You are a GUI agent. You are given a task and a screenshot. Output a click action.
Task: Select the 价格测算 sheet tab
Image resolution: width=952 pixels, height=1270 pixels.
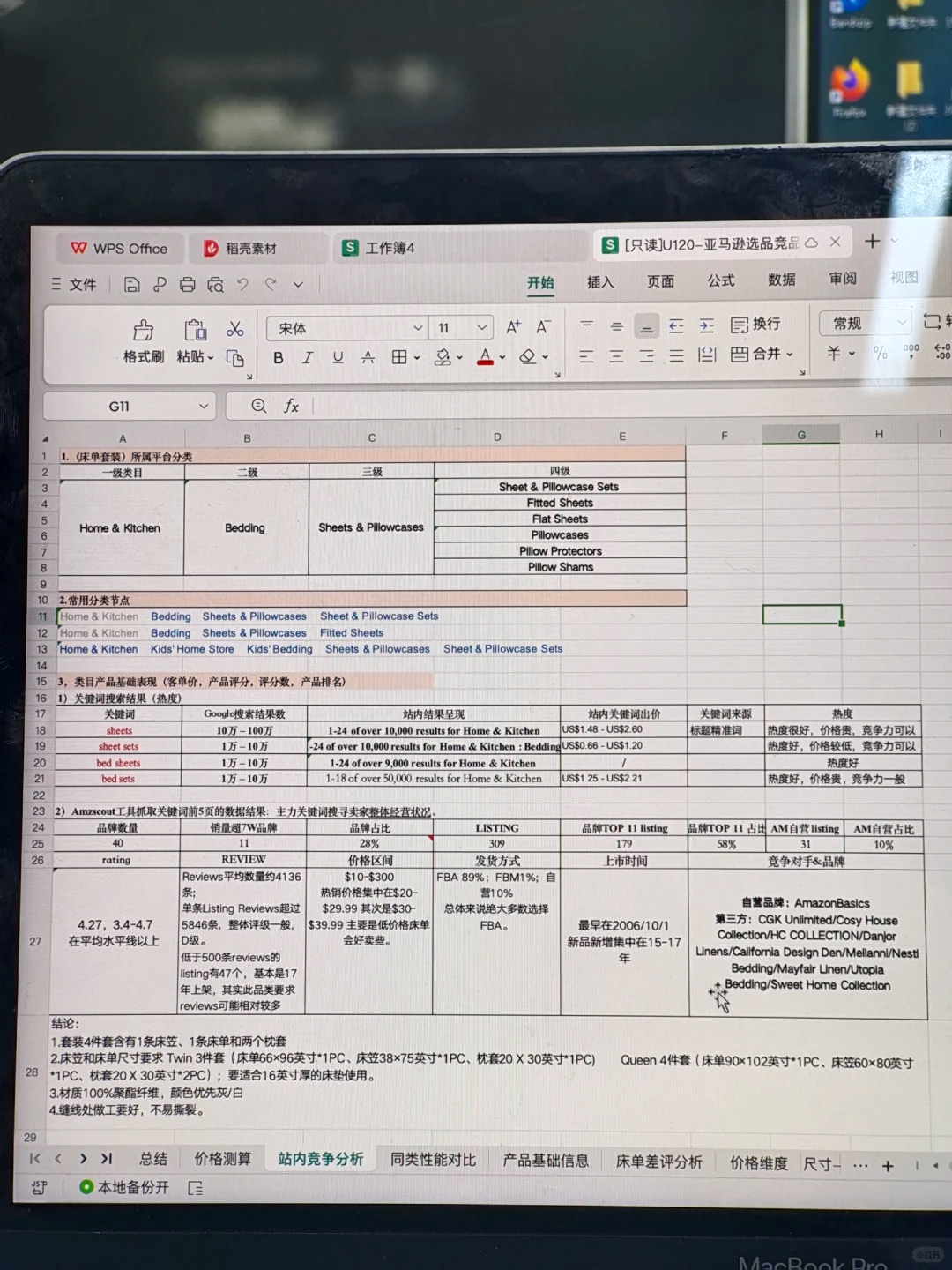223,1159
